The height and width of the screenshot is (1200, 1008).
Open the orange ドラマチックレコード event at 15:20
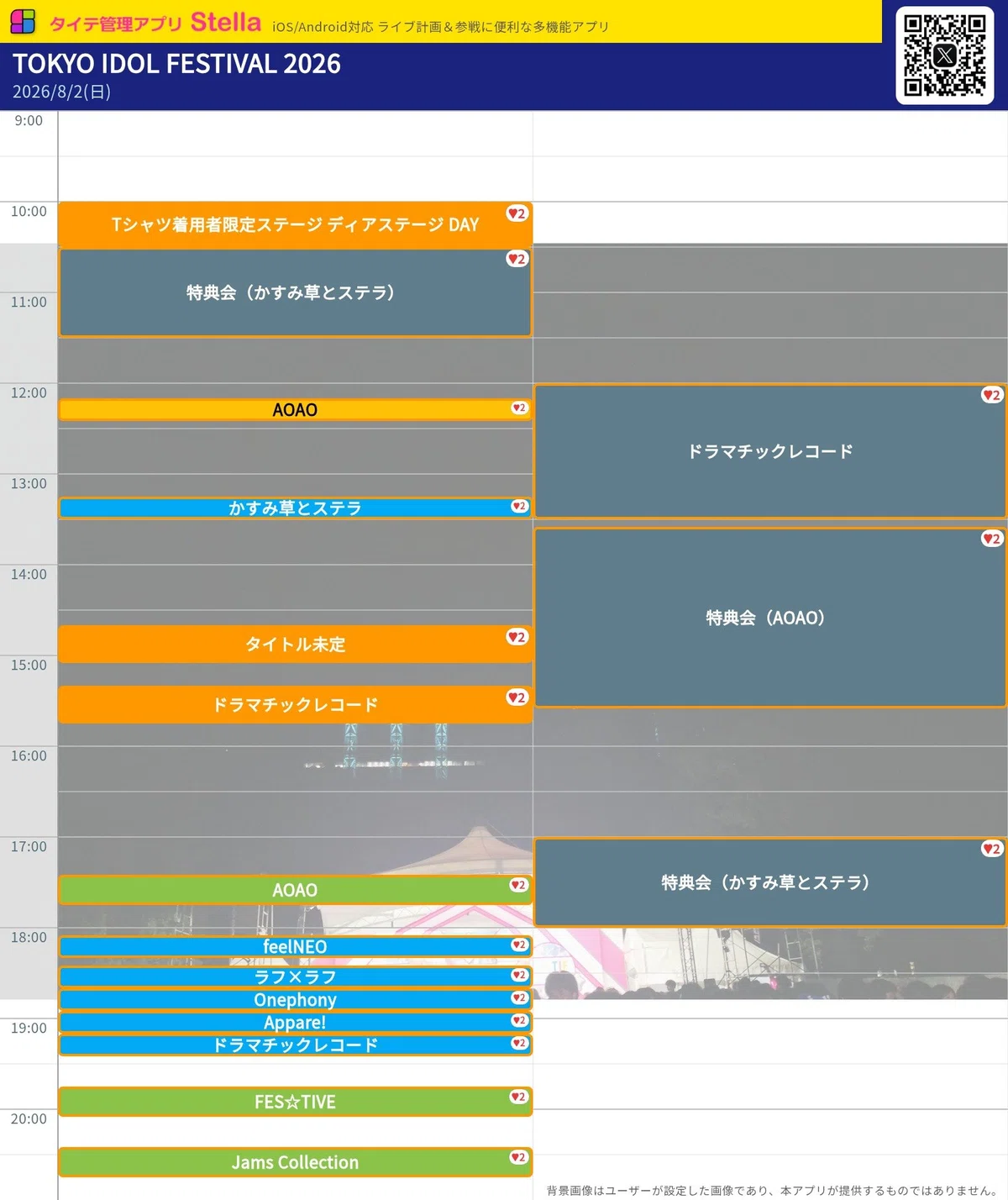point(295,704)
